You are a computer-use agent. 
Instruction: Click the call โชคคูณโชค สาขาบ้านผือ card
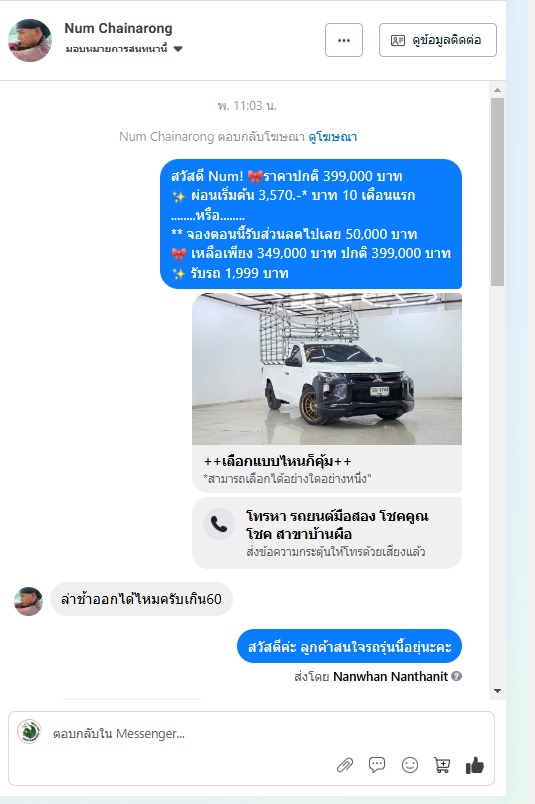pyautogui.click(x=327, y=533)
